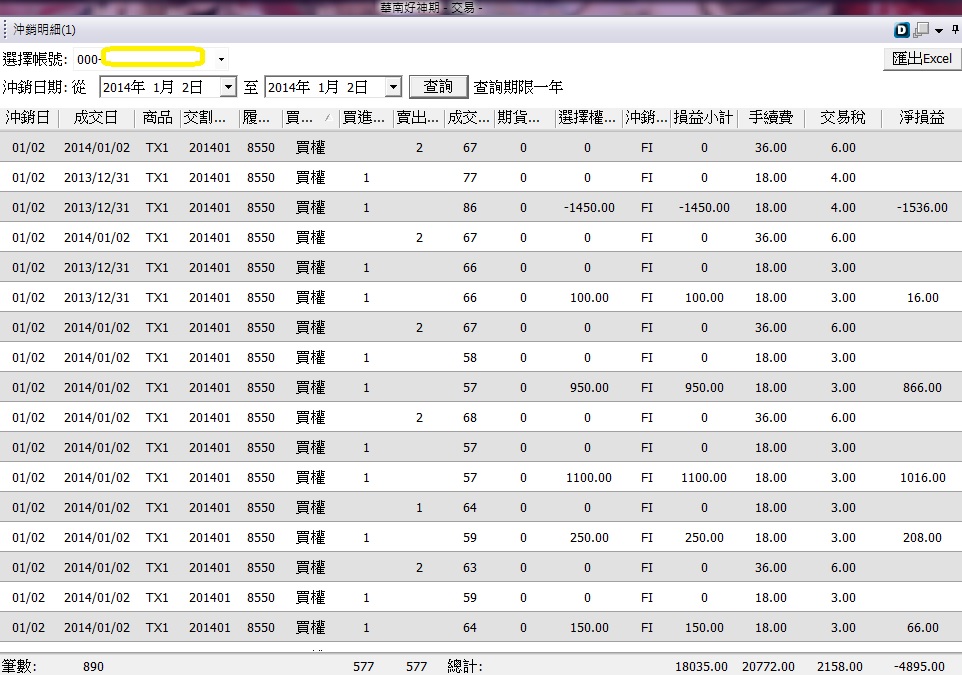Export the table with 匯出Excel button
This screenshot has width=962, height=675.
tap(922, 59)
